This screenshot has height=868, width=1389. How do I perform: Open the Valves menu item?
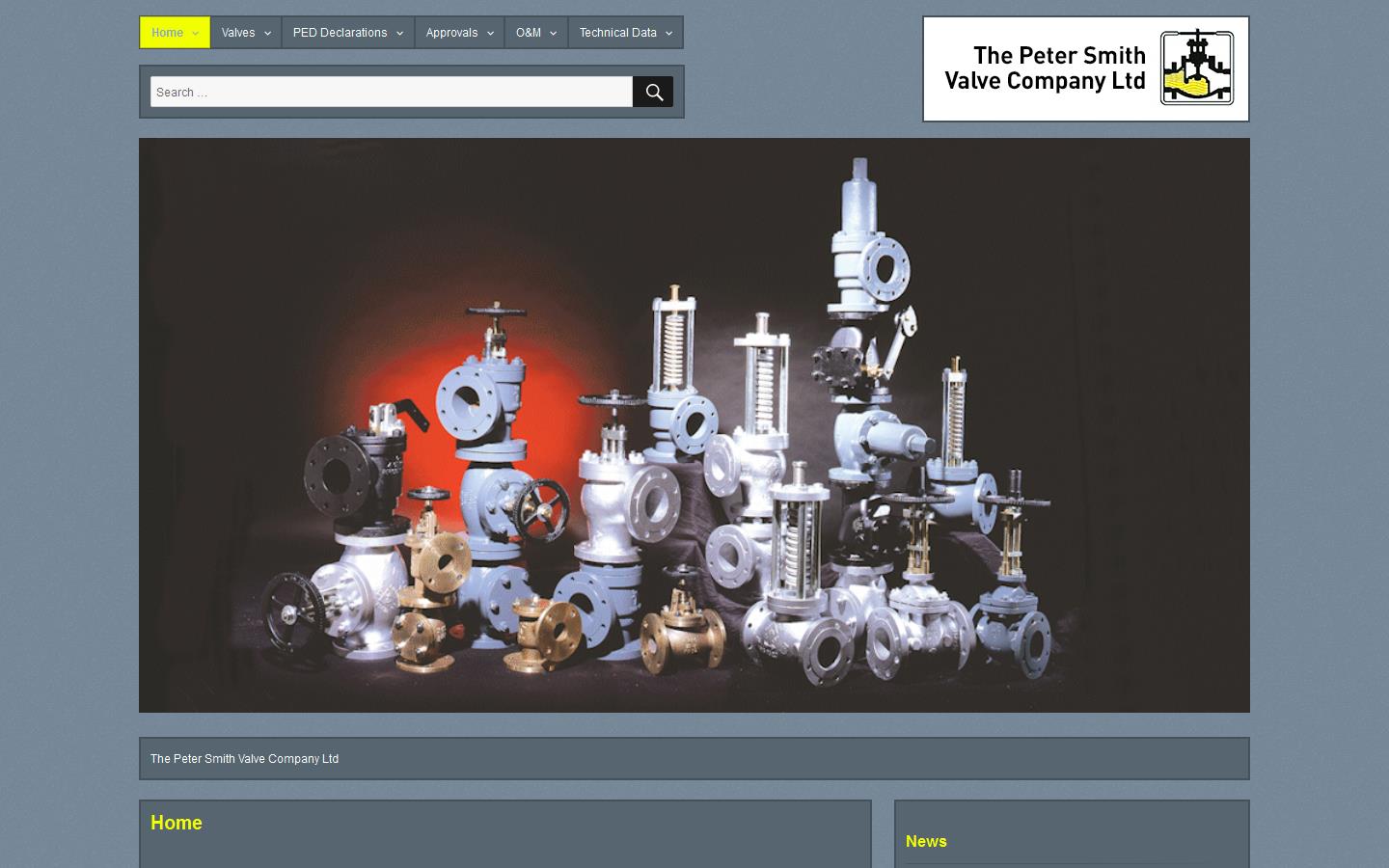click(x=238, y=32)
